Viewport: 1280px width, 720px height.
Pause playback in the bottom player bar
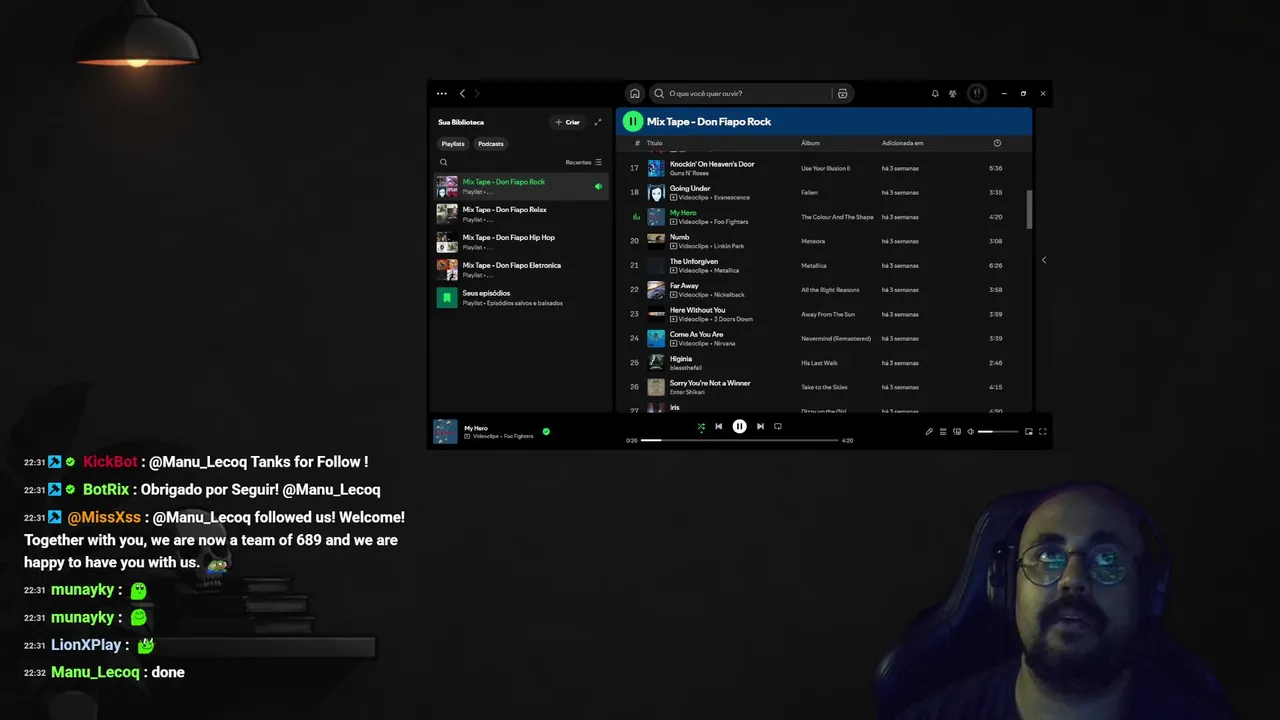(x=739, y=426)
